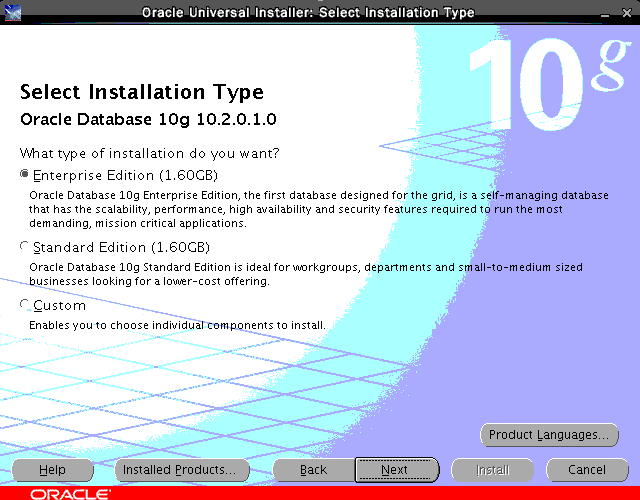Choose the Standard Edition installation option
The height and width of the screenshot is (500, 640).
tap(24, 247)
